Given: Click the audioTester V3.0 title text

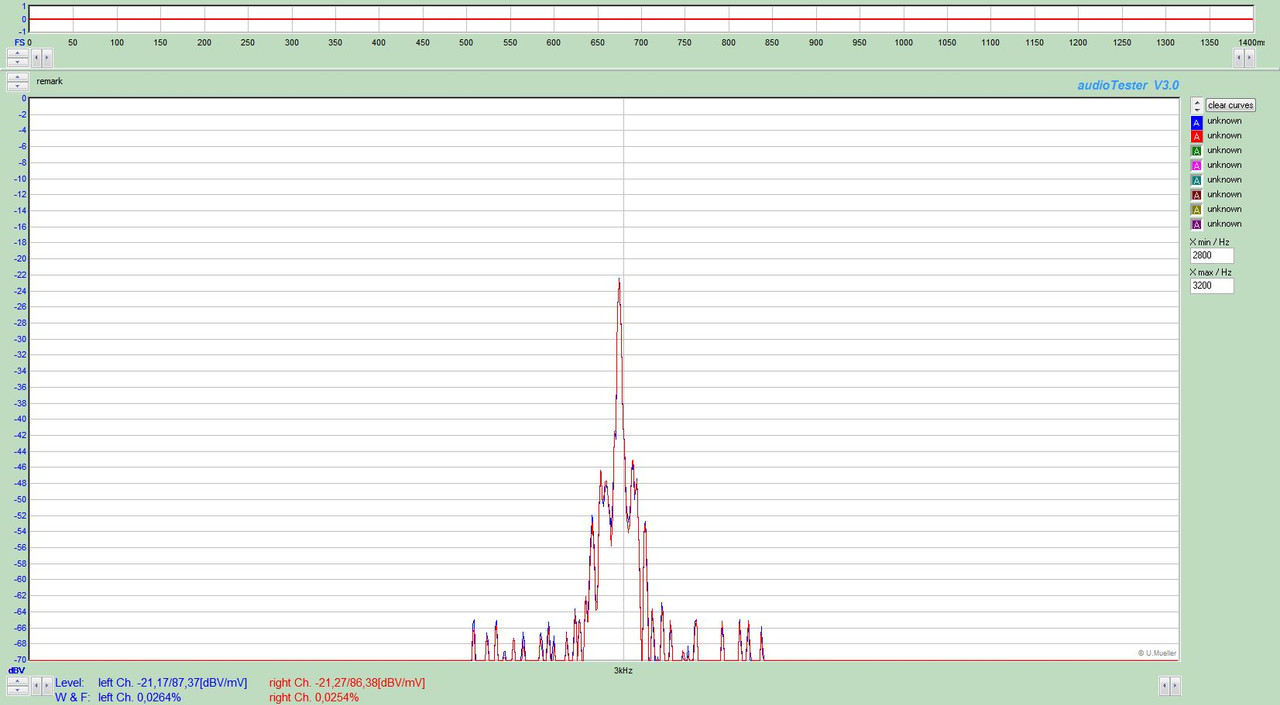Looking at the screenshot, I should 1128,86.
